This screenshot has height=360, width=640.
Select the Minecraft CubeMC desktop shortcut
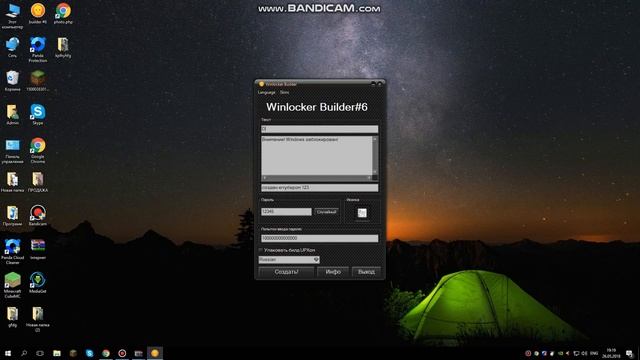pos(12,286)
